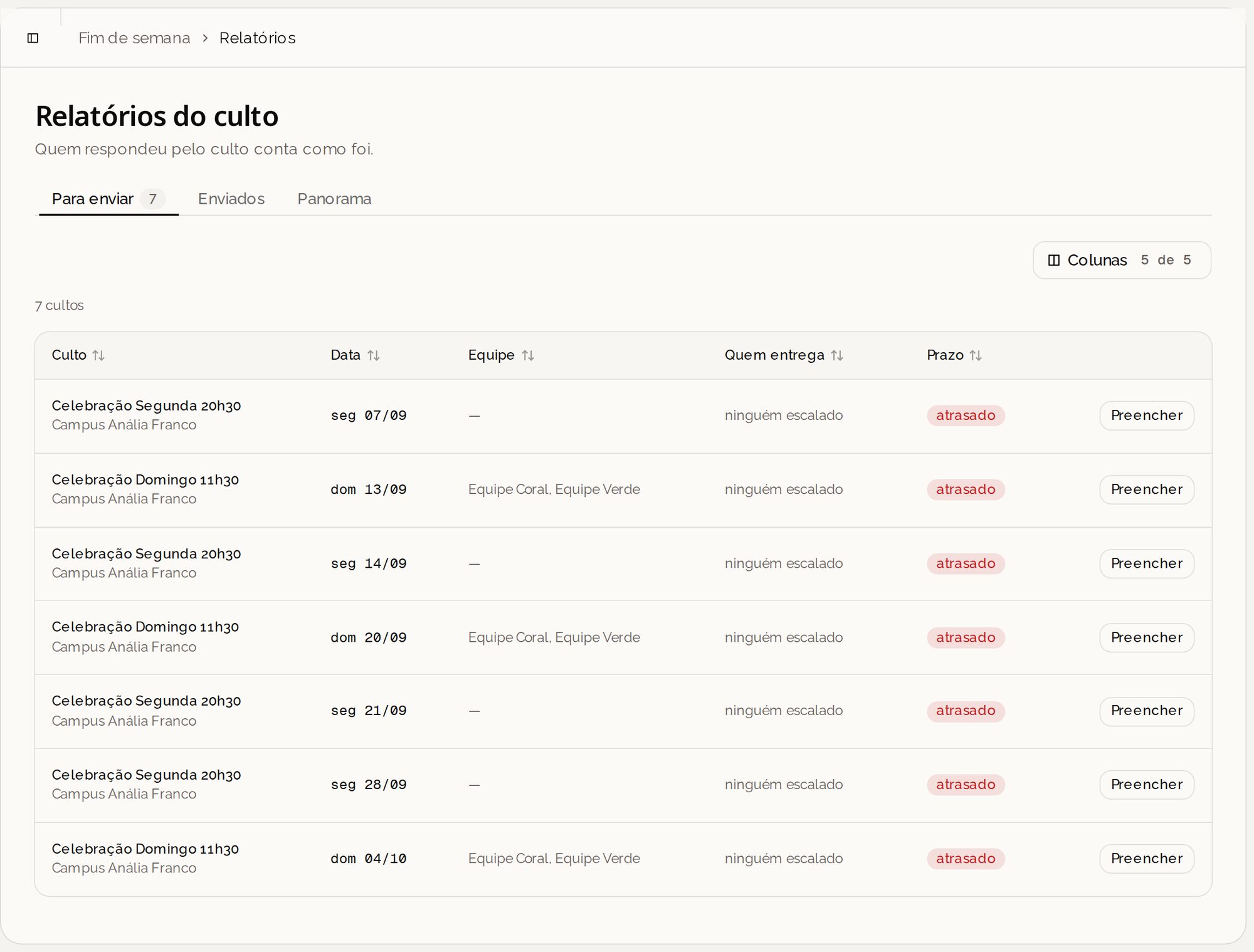The image size is (1254, 952).
Task: Select the Para enviar tab
Action: click(108, 199)
